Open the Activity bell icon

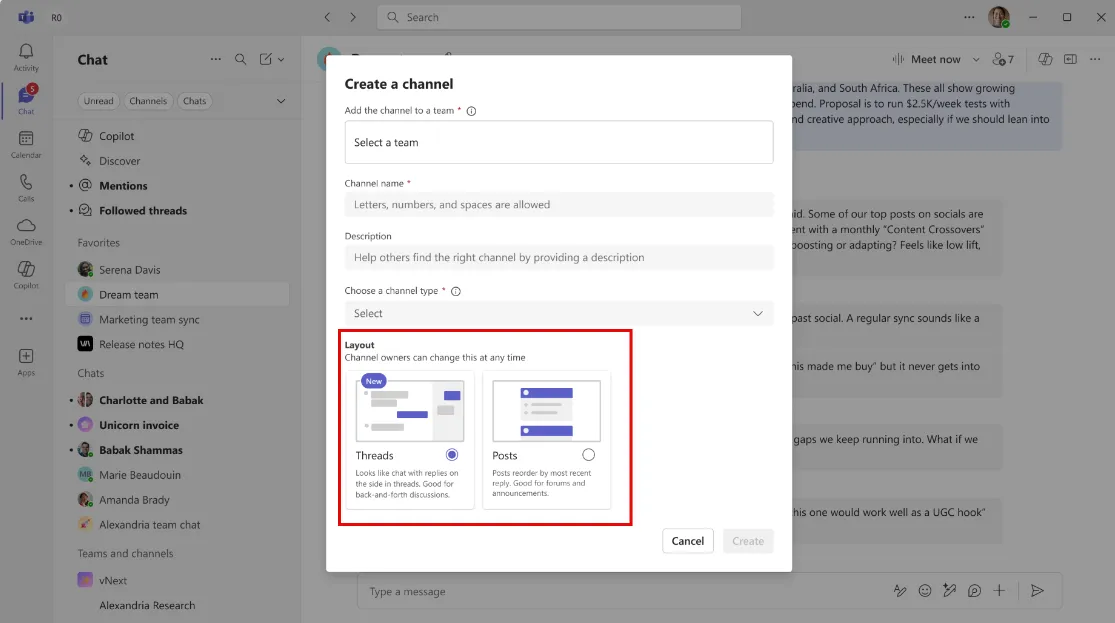point(26,56)
